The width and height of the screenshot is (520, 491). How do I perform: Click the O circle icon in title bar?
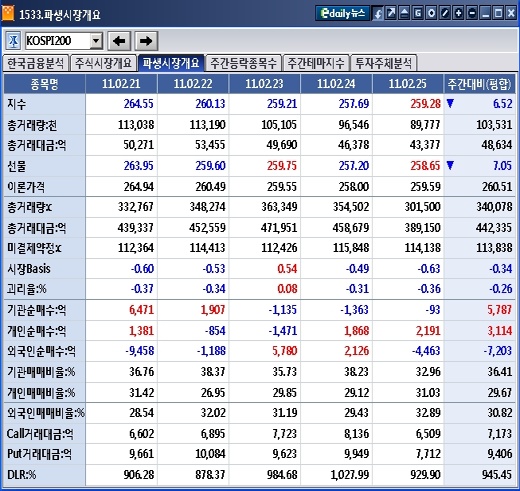coord(431,13)
